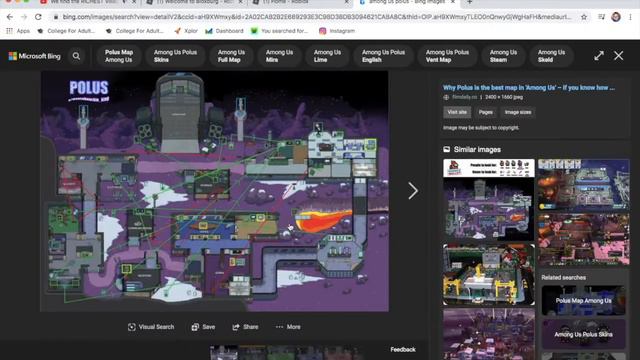Click the Visual Search button
Image resolution: width=640 pixels, height=360 pixels.
(151, 327)
